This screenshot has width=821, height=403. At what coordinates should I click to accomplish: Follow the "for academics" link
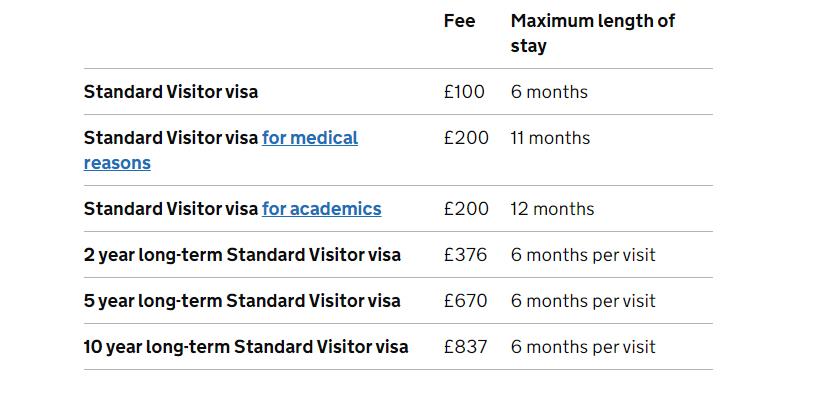[x=321, y=209]
